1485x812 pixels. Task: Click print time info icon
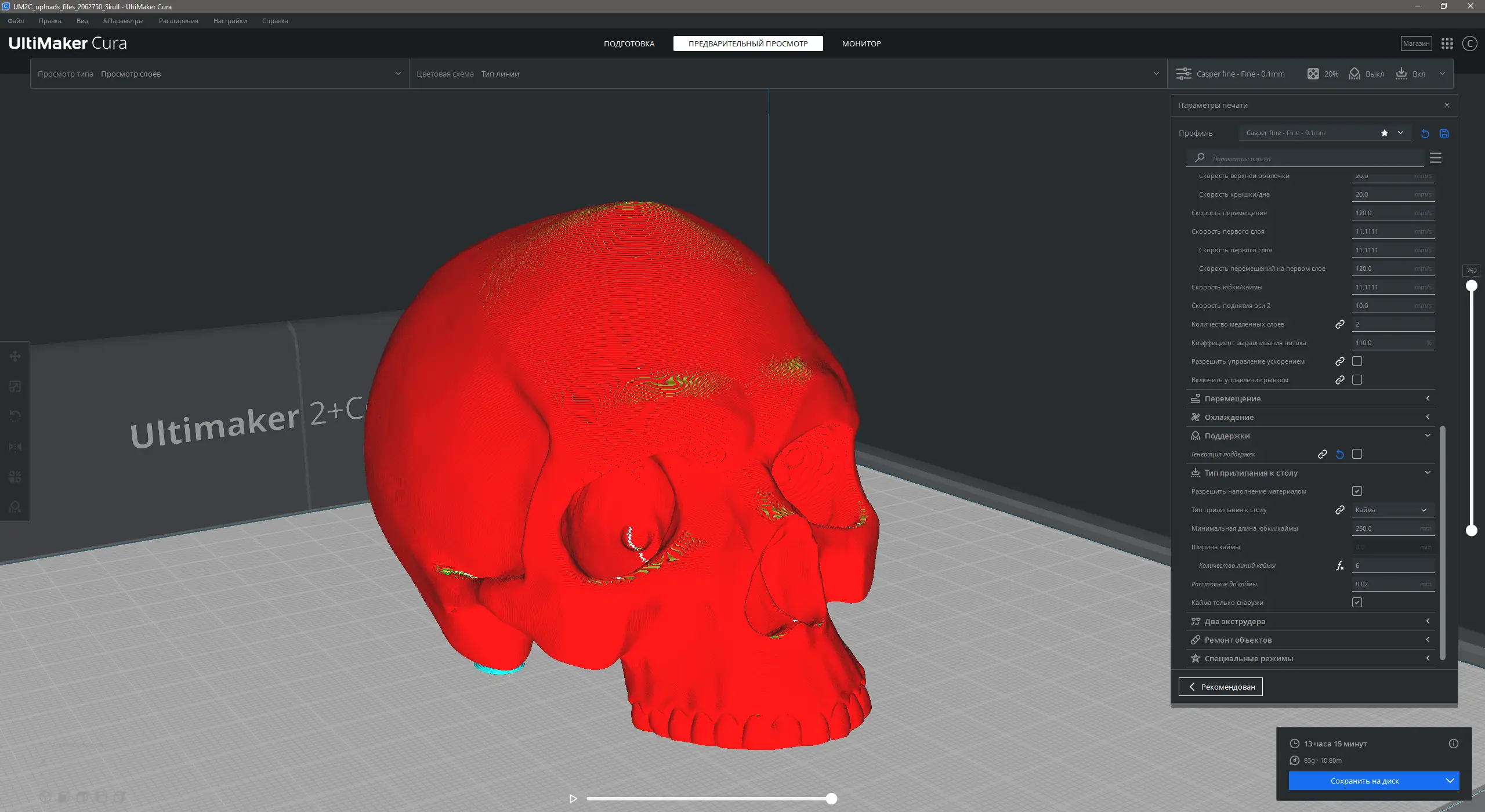1453,744
